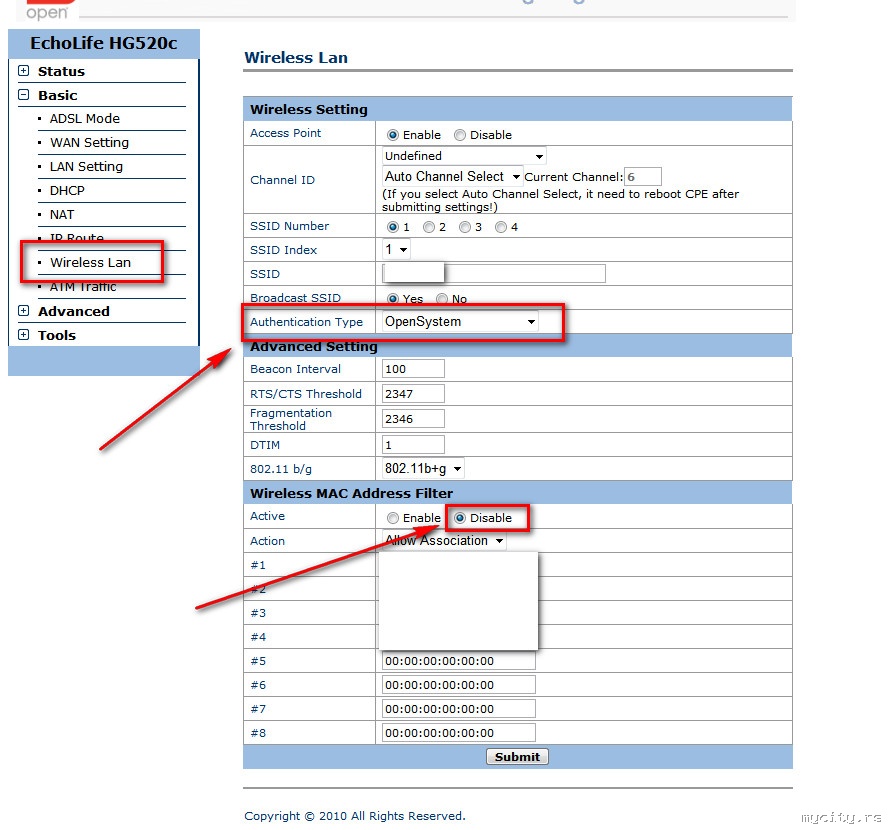Screen dimensions: 889x830
Task: Open the ADSL Mode link
Action: click(84, 118)
